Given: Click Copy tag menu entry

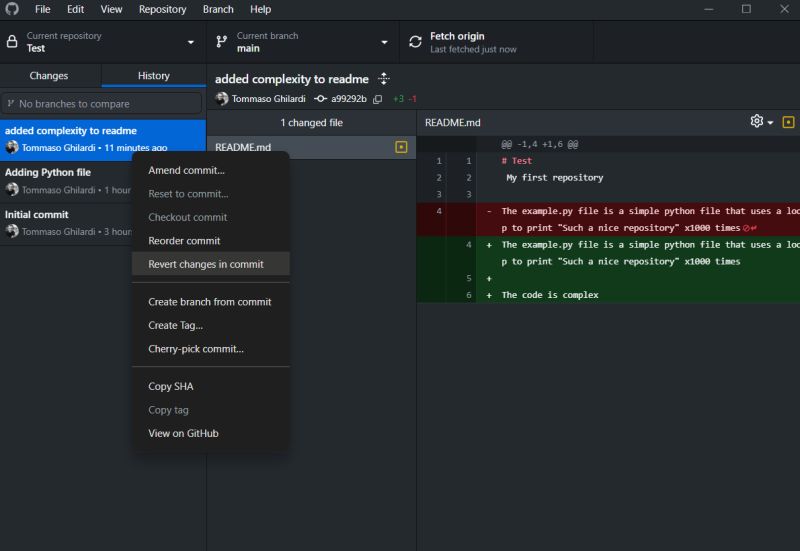Looking at the screenshot, I should (211, 410).
